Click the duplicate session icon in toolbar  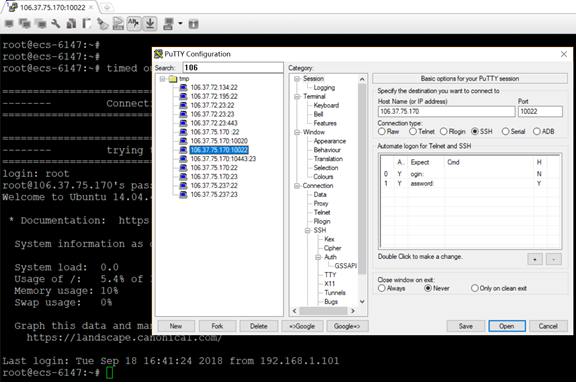[x=25, y=24]
